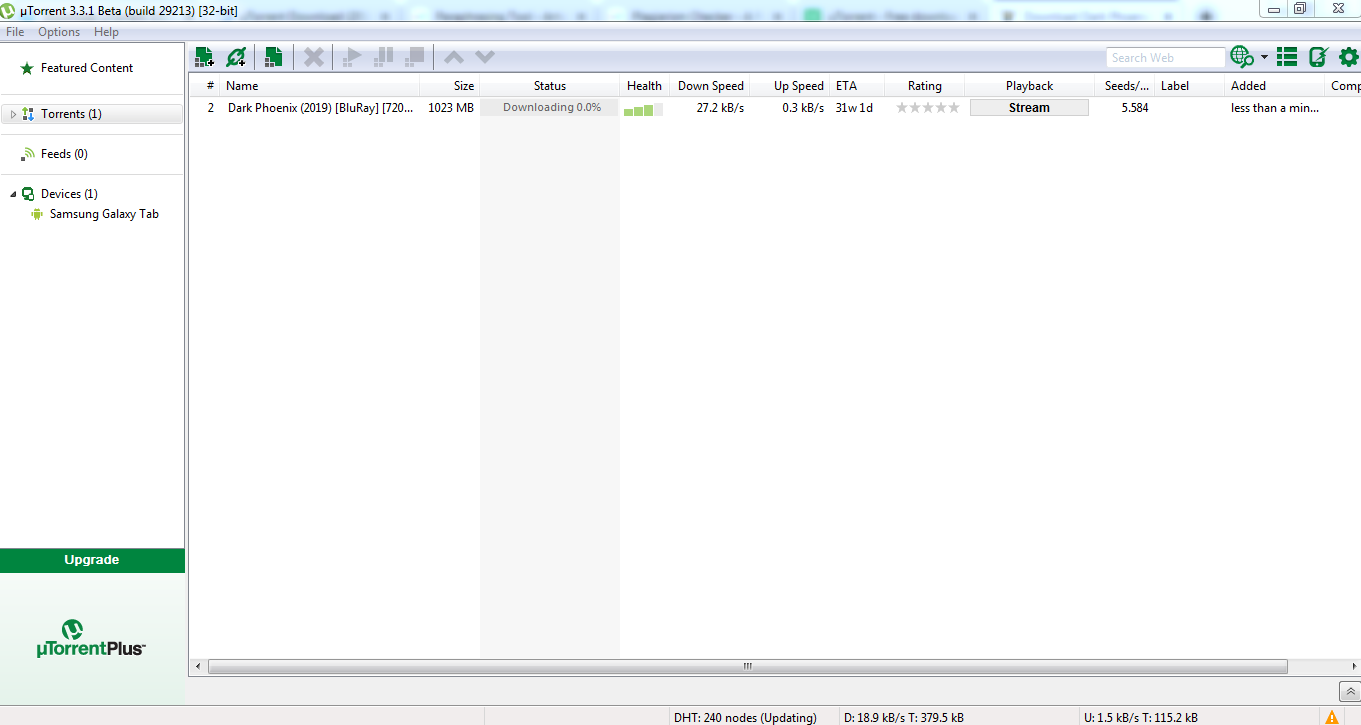1361x725 pixels.
Task: Click the DHT: 240 nodes status entry
Action: [x=745, y=717]
